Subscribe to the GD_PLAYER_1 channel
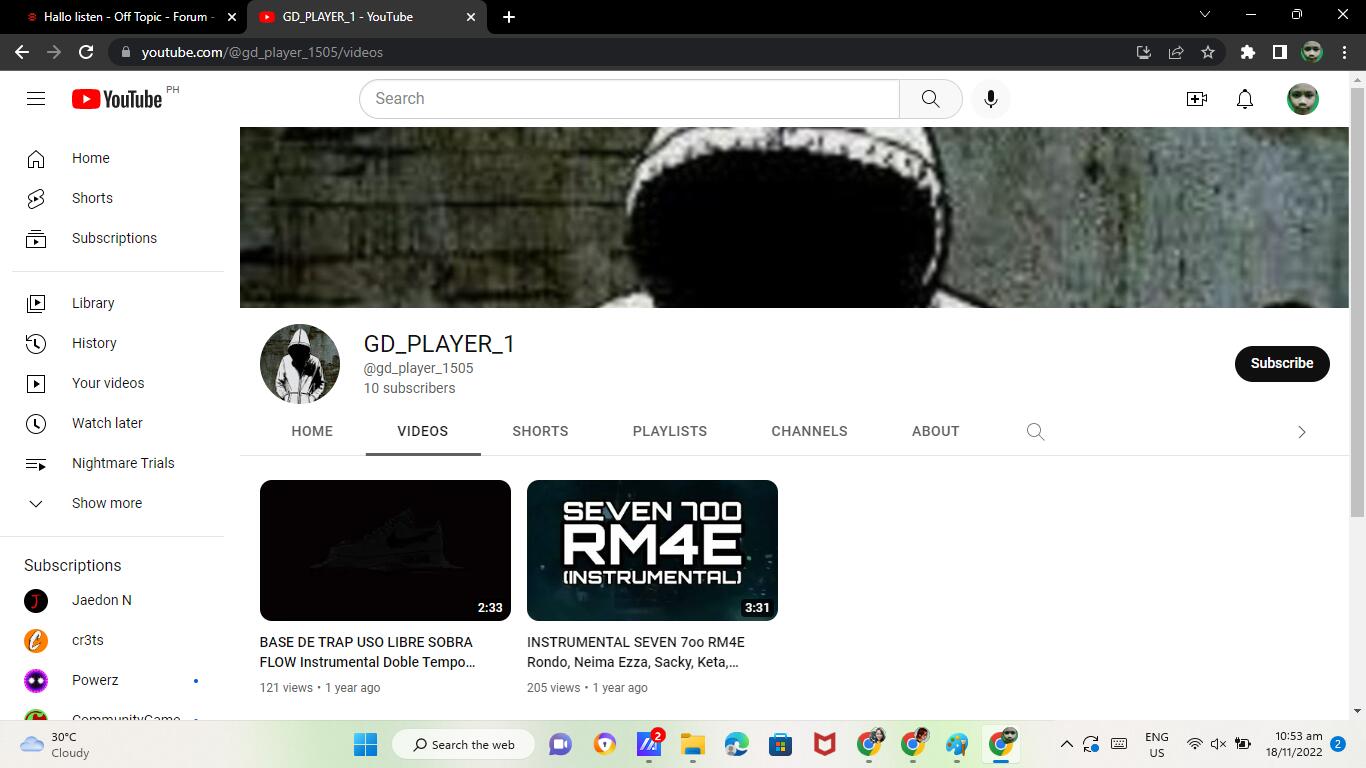Viewport: 1366px width, 768px height. pyautogui.click(x=1281, y=363)
